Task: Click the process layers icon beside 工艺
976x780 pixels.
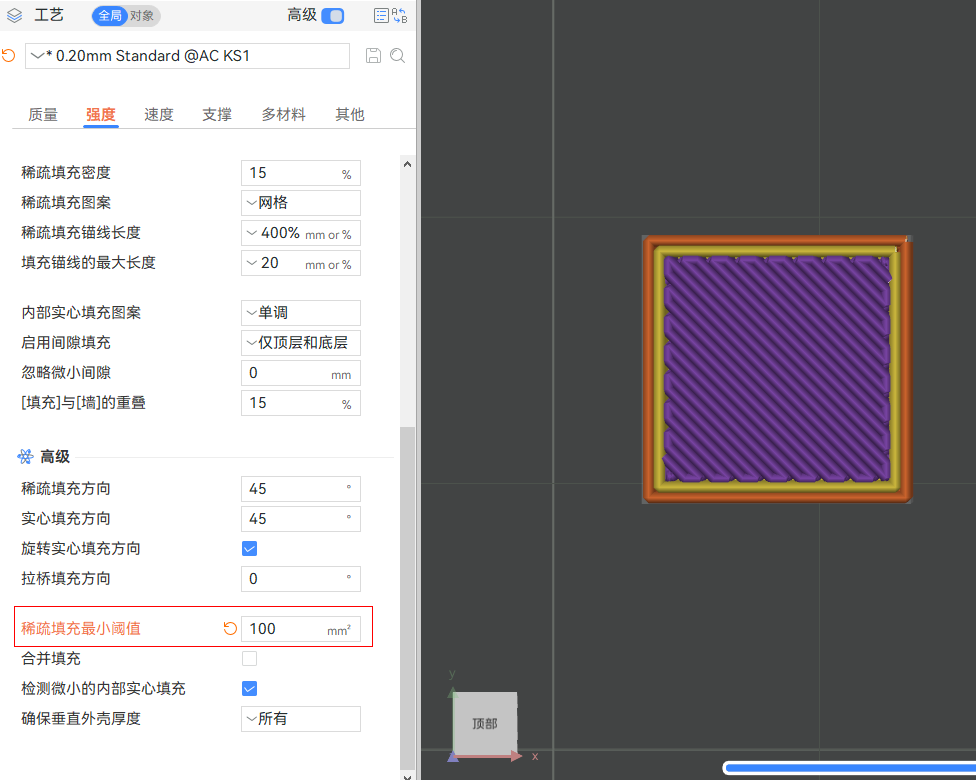Action: [x=14, y=16]
